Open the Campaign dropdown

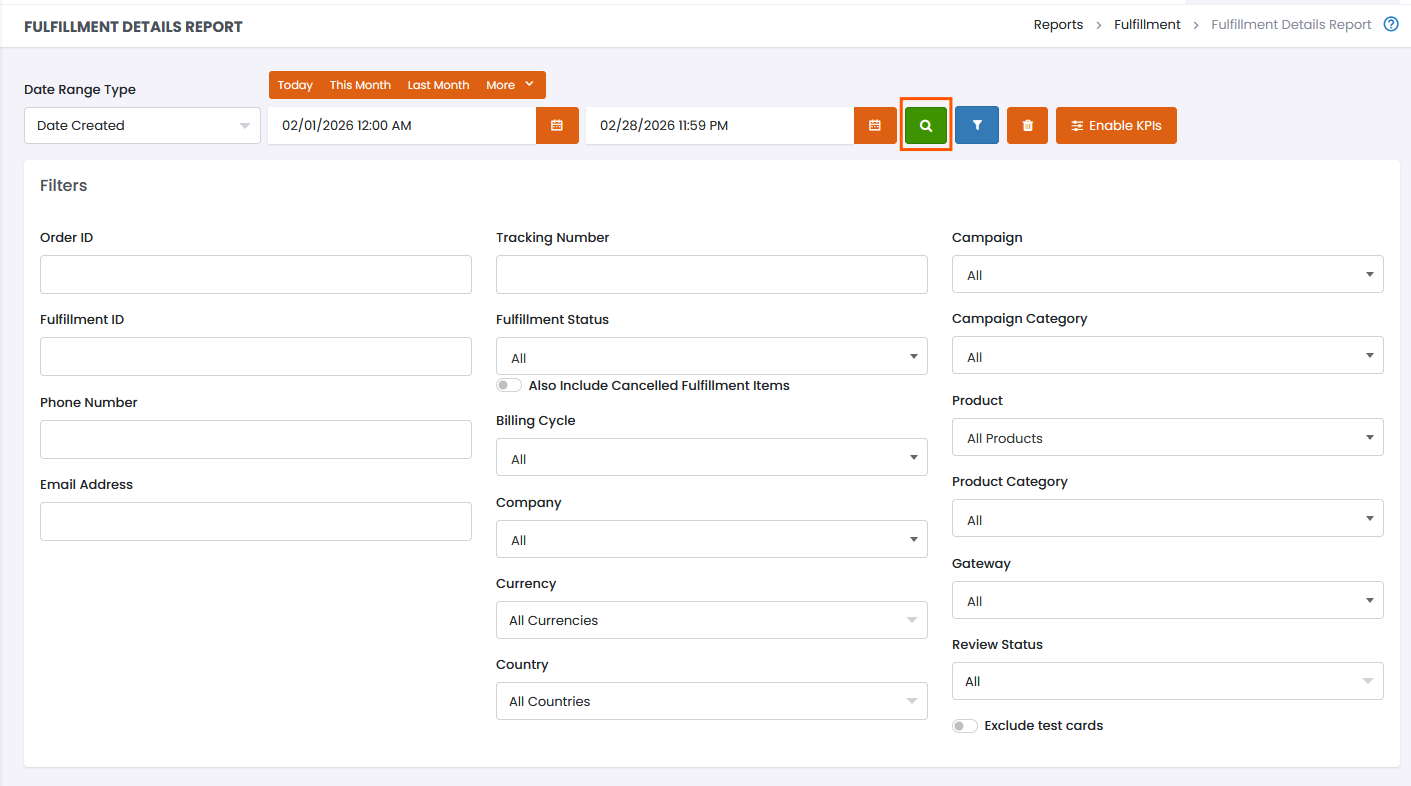pos(1167,275)
